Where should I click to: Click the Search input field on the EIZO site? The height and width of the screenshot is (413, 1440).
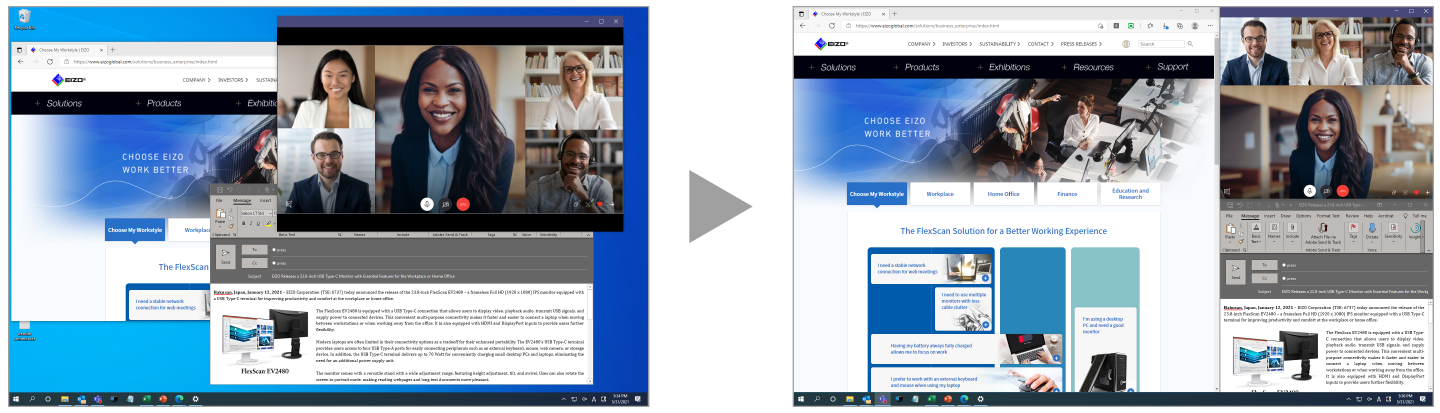(x=1161, y=44)
